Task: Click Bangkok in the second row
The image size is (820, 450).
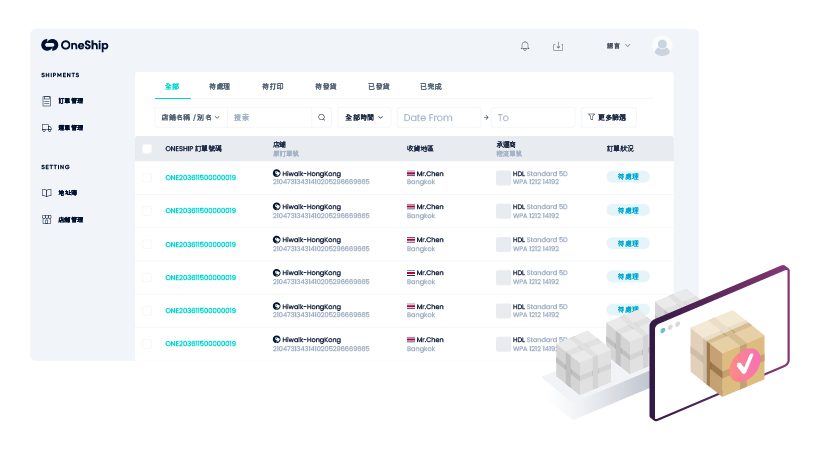Action: [x=421, y=216]
